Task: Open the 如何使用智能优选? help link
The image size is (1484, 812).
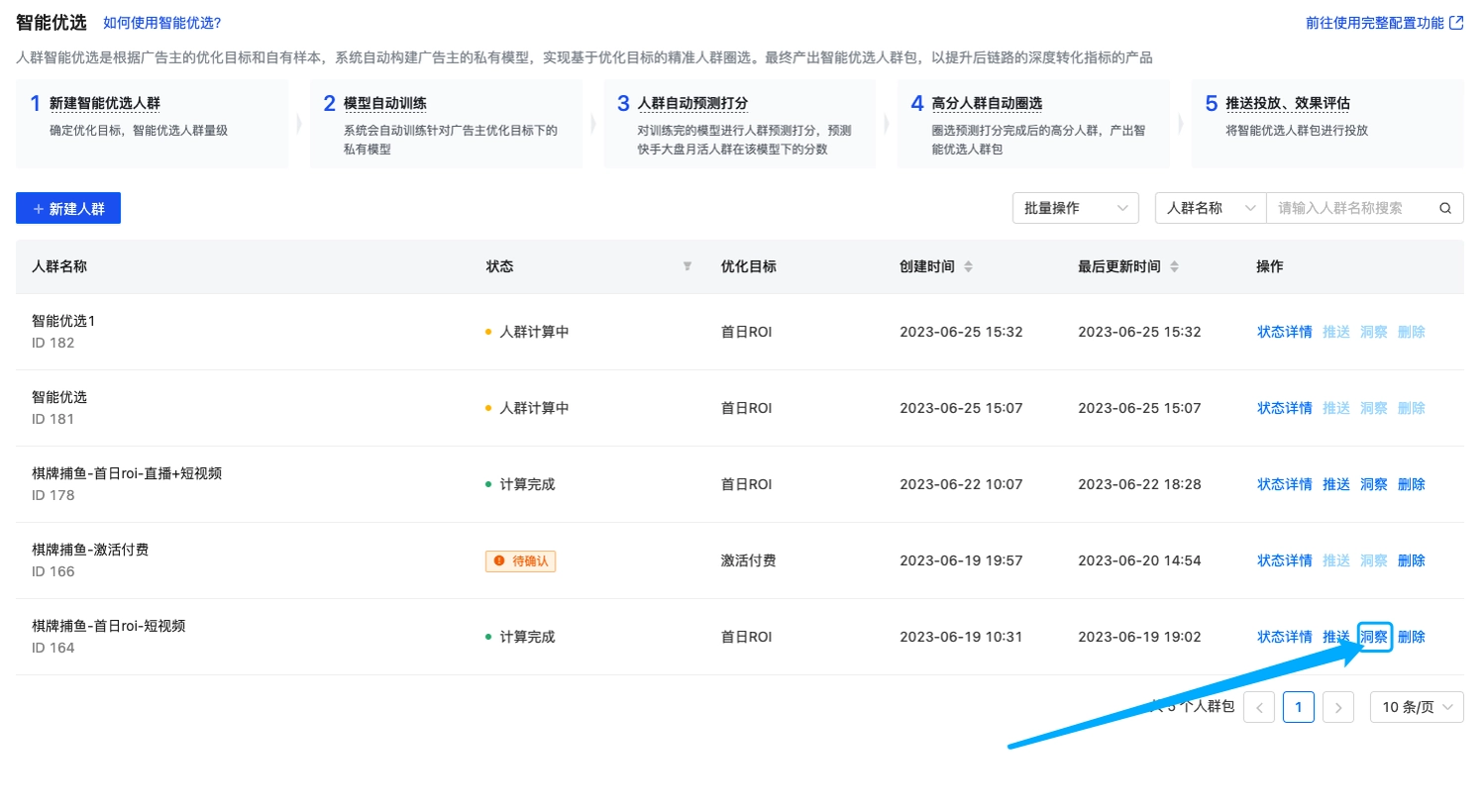Action: 161,23
